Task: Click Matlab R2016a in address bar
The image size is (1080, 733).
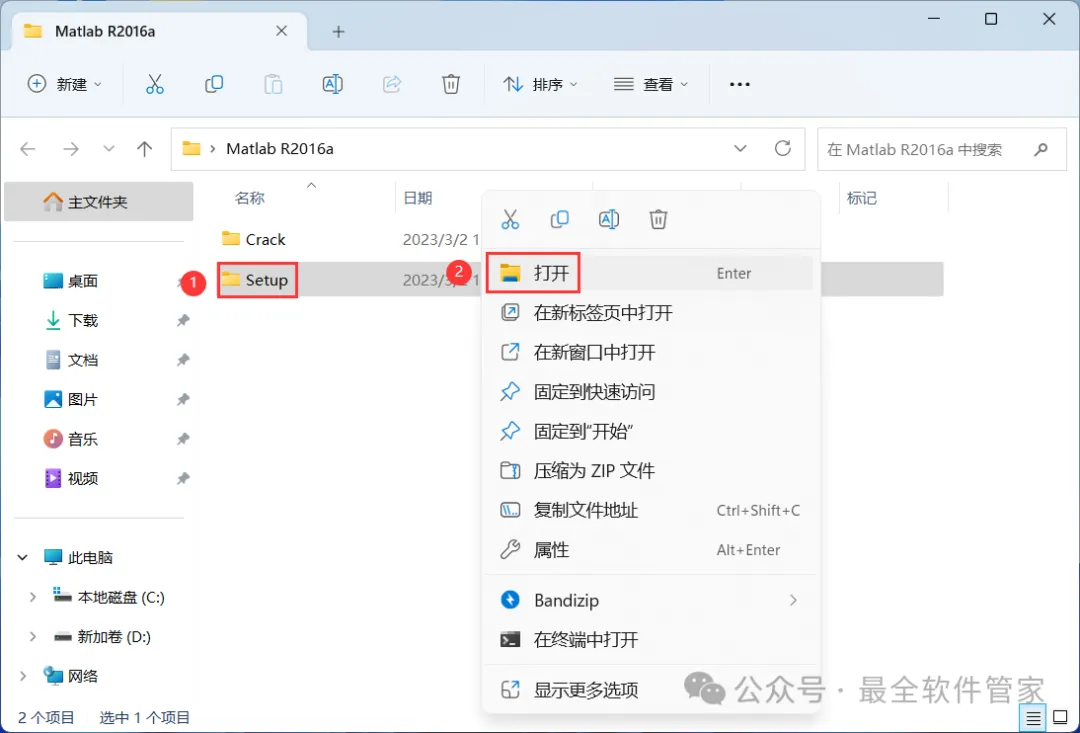Action: point(280,149)
